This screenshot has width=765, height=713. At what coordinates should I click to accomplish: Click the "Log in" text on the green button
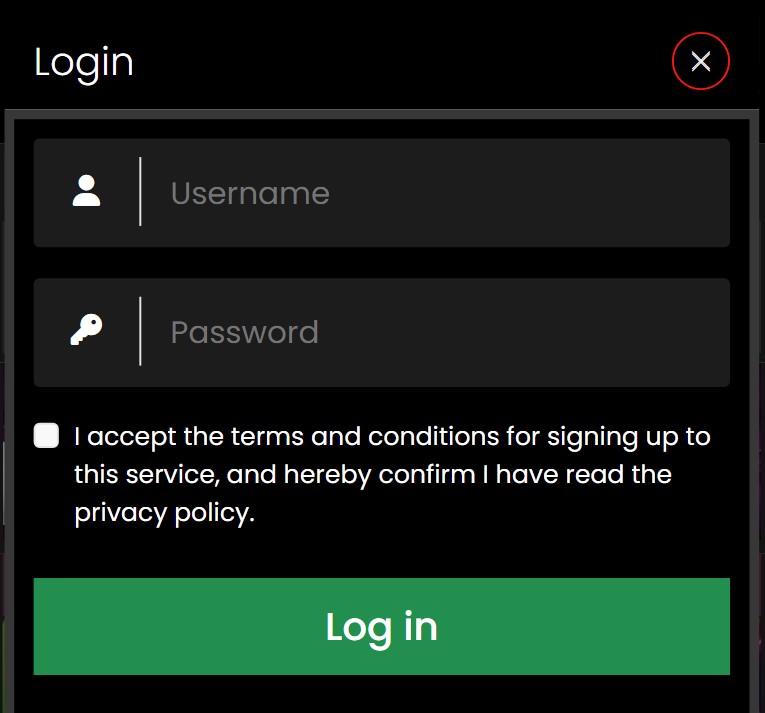point(382,628)
